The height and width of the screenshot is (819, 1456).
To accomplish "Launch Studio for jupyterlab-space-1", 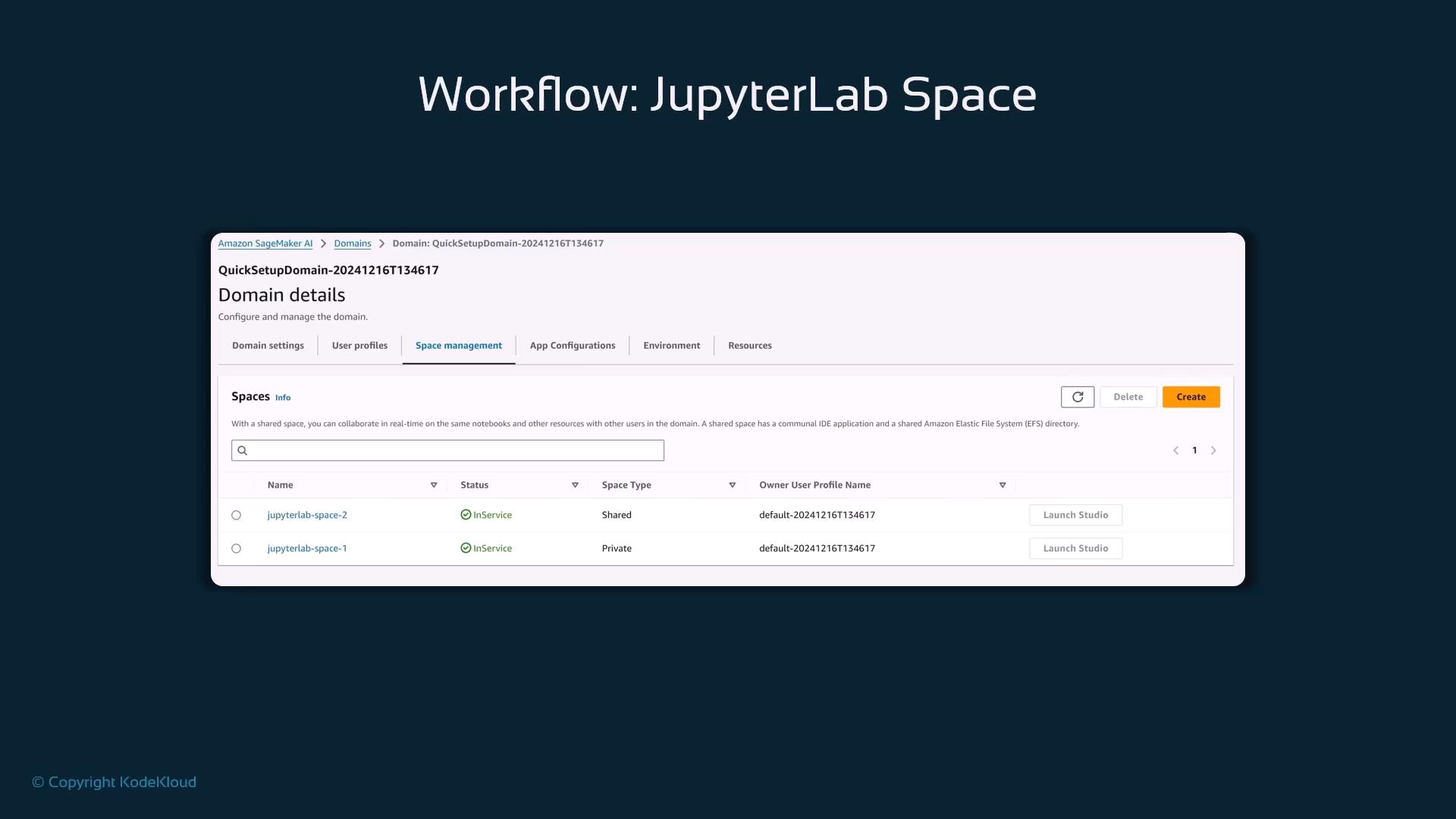I will point(1075,548).
